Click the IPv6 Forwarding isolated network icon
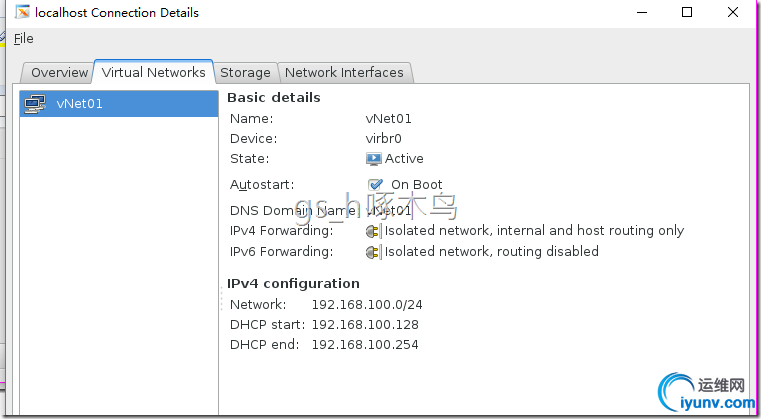761x419 pixels. coord(374,252)
